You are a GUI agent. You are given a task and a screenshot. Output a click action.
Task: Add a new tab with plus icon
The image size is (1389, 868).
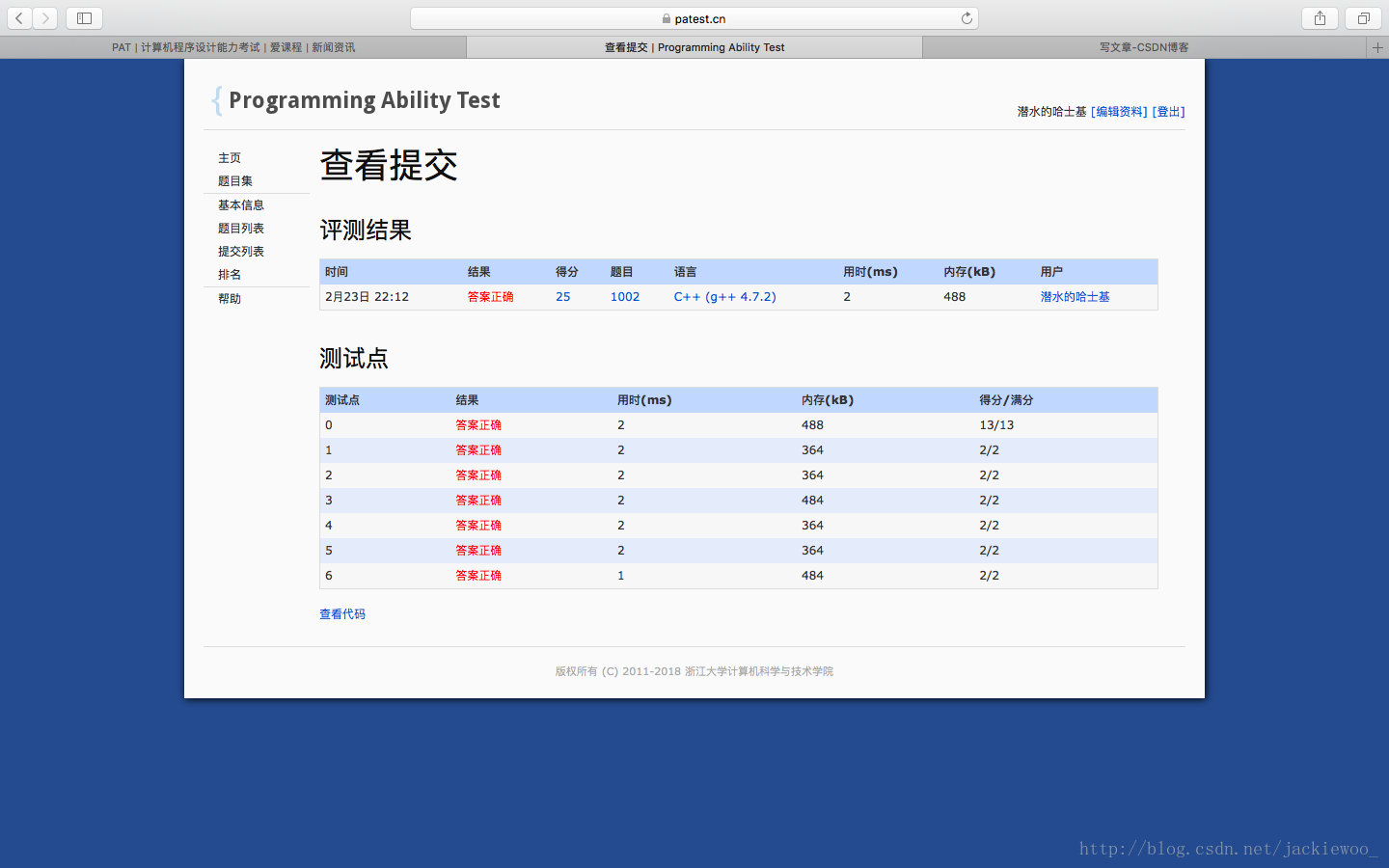click(1377, 47)
